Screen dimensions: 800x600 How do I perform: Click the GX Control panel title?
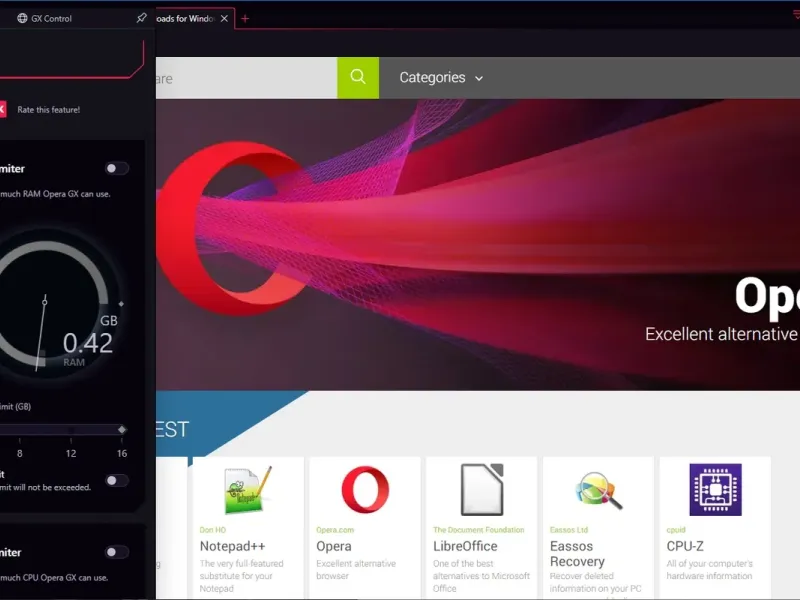[52, 18]
